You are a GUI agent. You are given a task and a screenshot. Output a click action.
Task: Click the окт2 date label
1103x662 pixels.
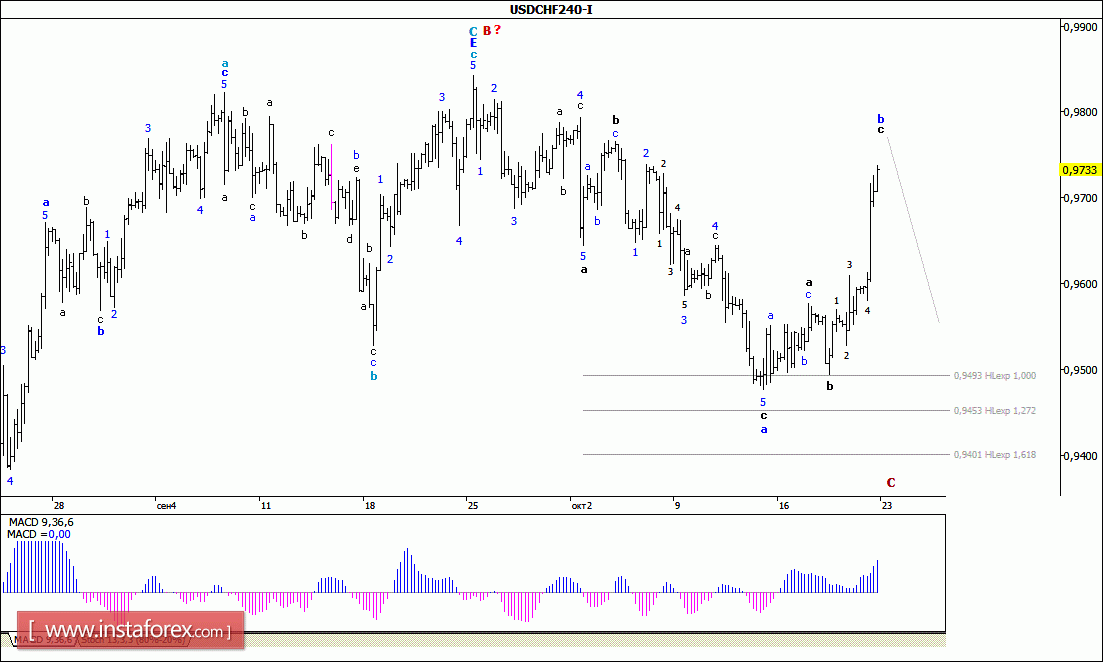[x=582, y=506]
